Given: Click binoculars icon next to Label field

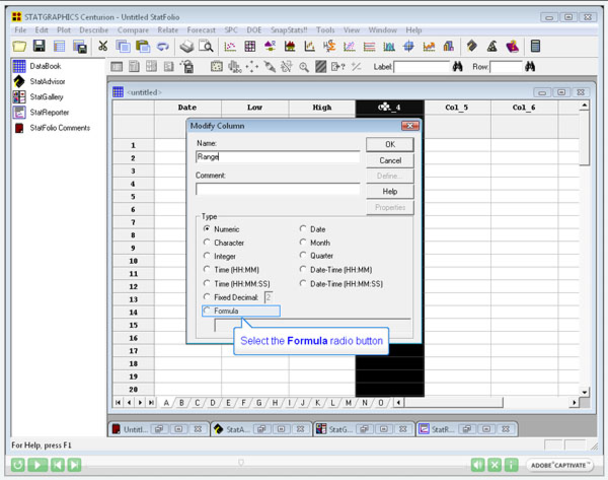Looking at the screenshot, I should (458, 67).
